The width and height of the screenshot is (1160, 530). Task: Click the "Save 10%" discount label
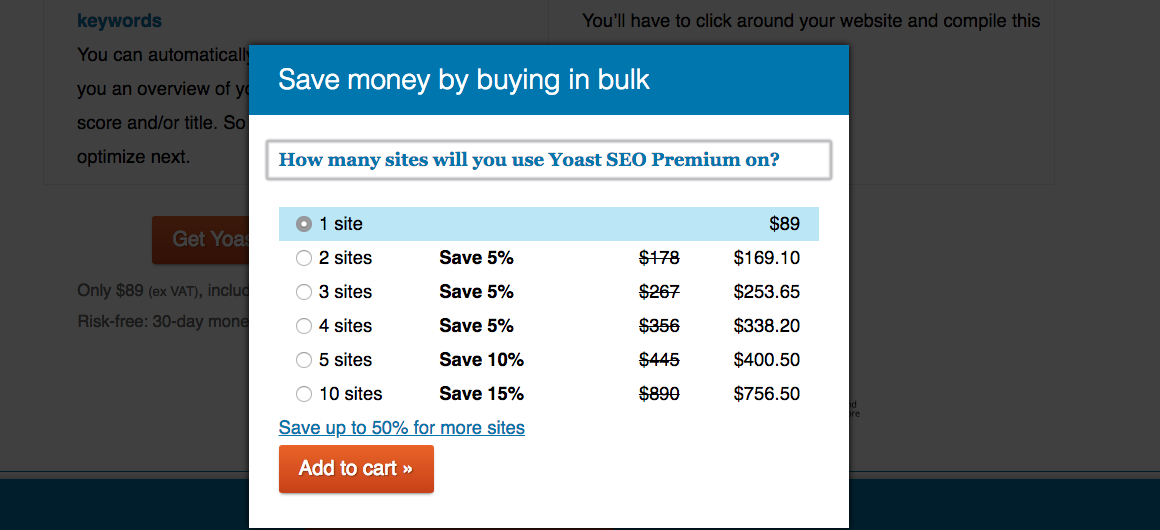(481, 360)
